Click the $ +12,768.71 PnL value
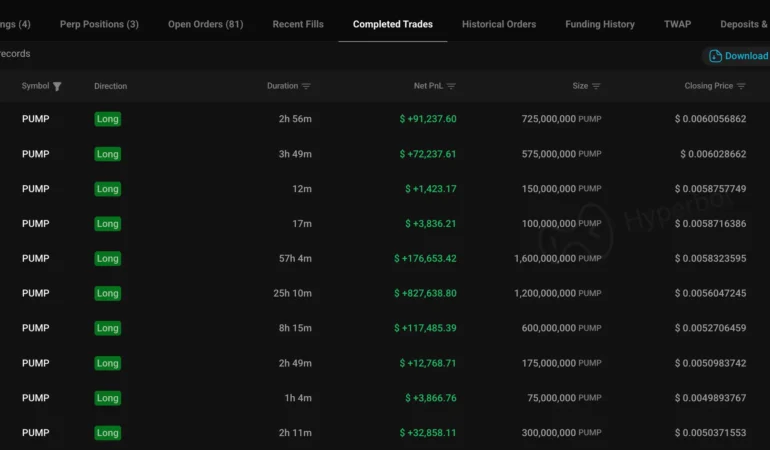The image size is (770, 450). pyautogui.click(x=428, y=363)
